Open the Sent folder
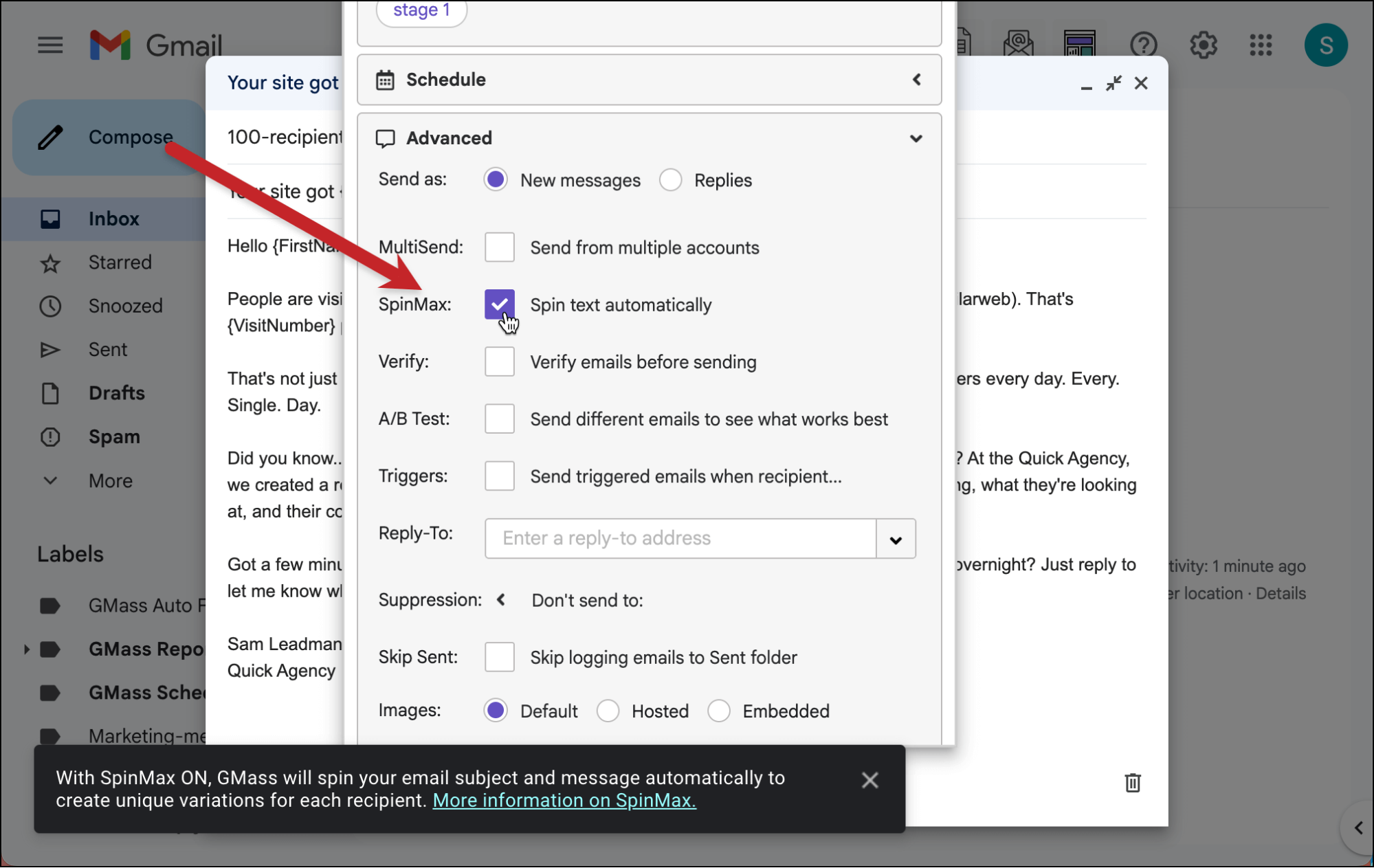 click(107, 350)
